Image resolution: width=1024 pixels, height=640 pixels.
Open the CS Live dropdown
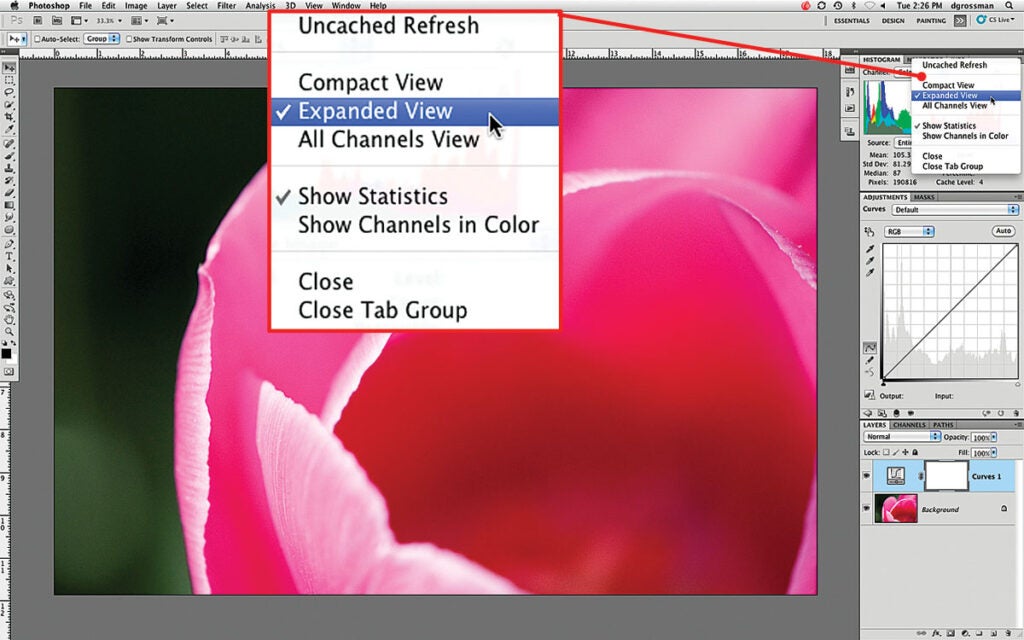[x=995, y=20]
